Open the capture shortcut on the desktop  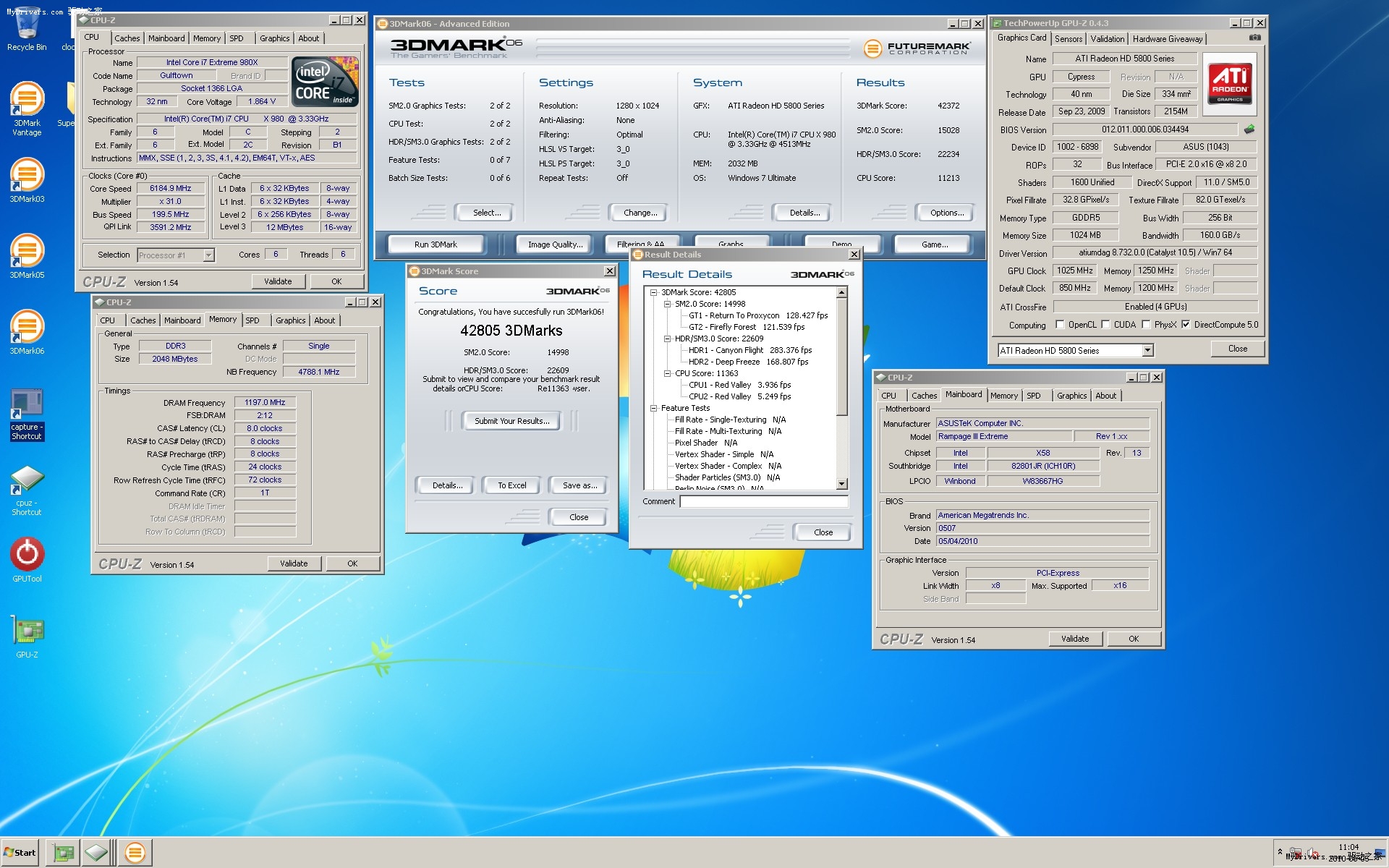(27, 414)
